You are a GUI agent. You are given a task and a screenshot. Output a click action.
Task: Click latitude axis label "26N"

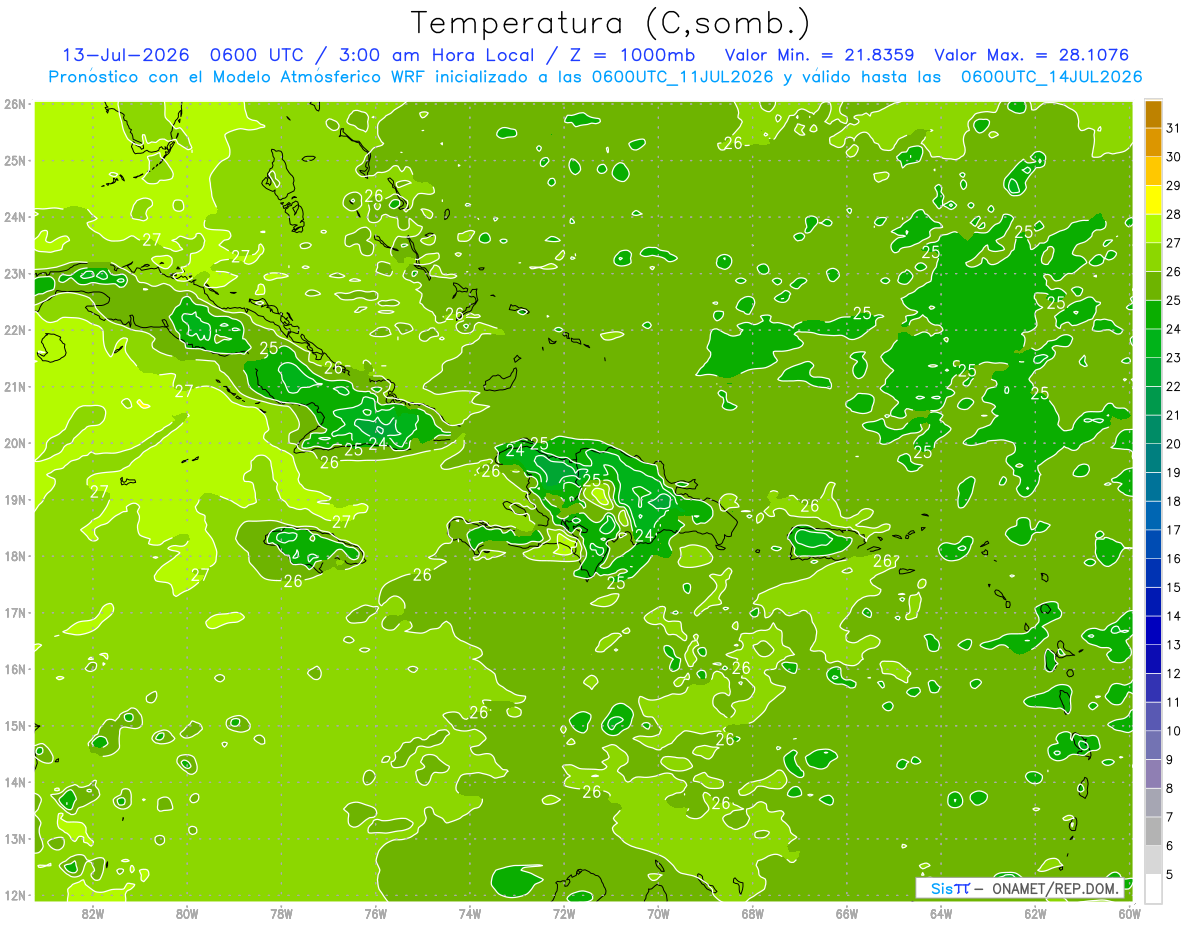click(x=14, y=104)
